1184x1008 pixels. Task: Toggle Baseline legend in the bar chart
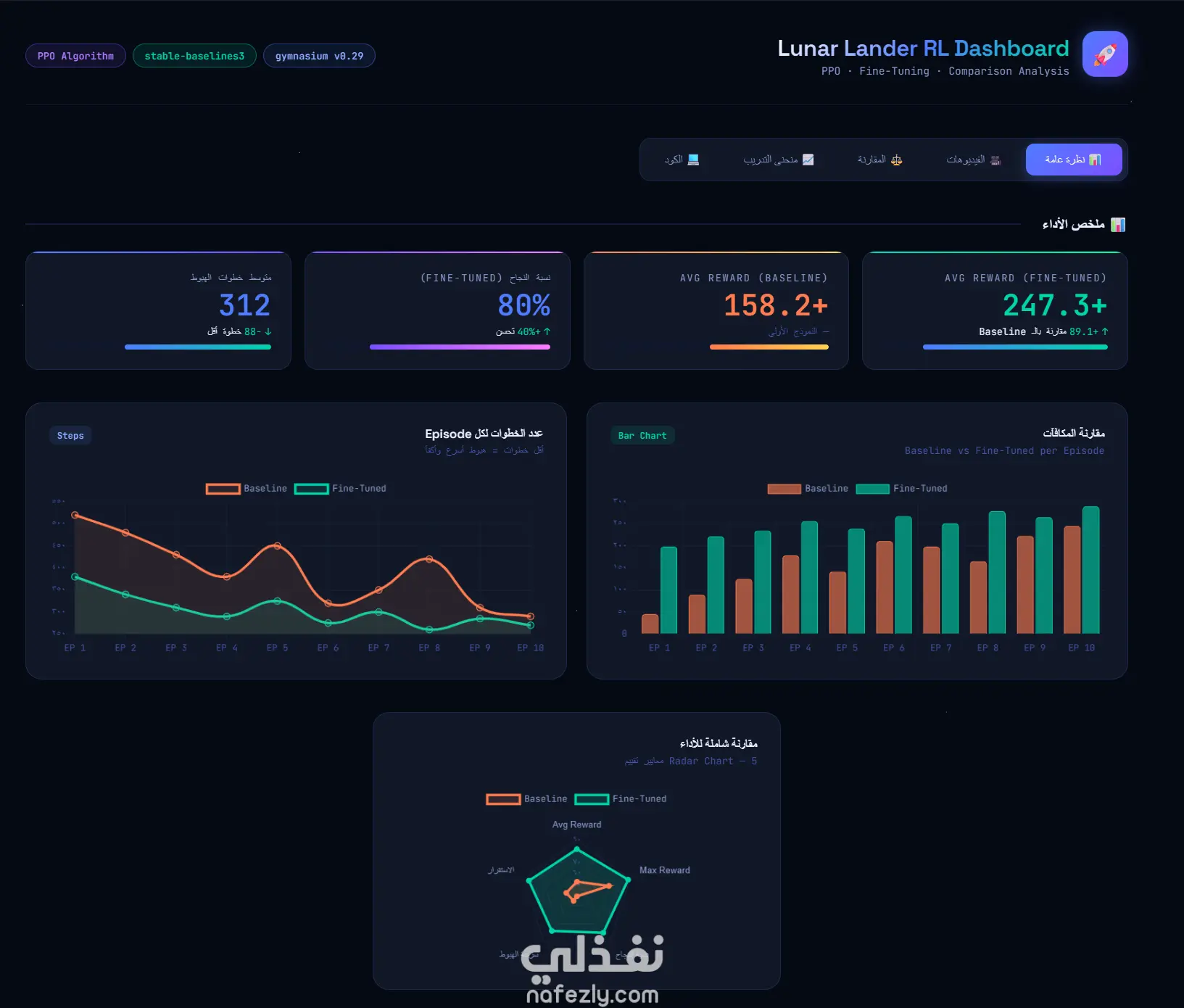[x=808, y=489]
